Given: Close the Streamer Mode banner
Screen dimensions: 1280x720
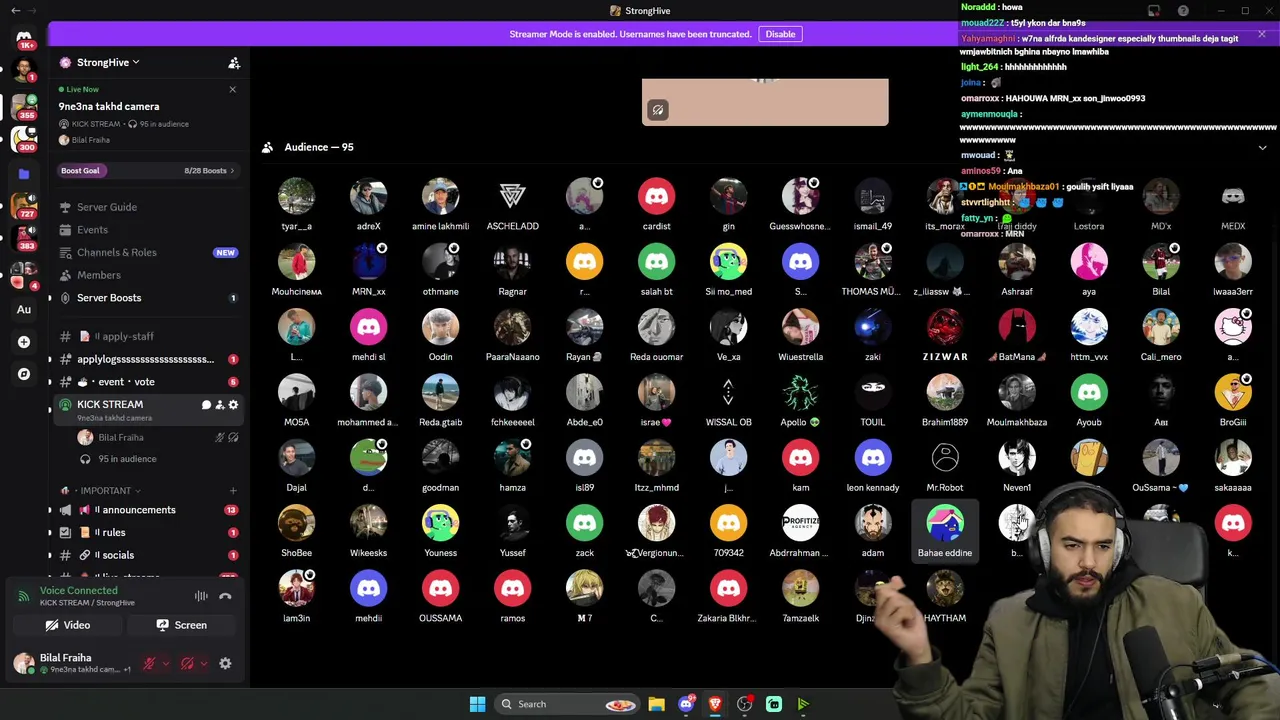Looking at the screenshot, I should (1262, 34).
